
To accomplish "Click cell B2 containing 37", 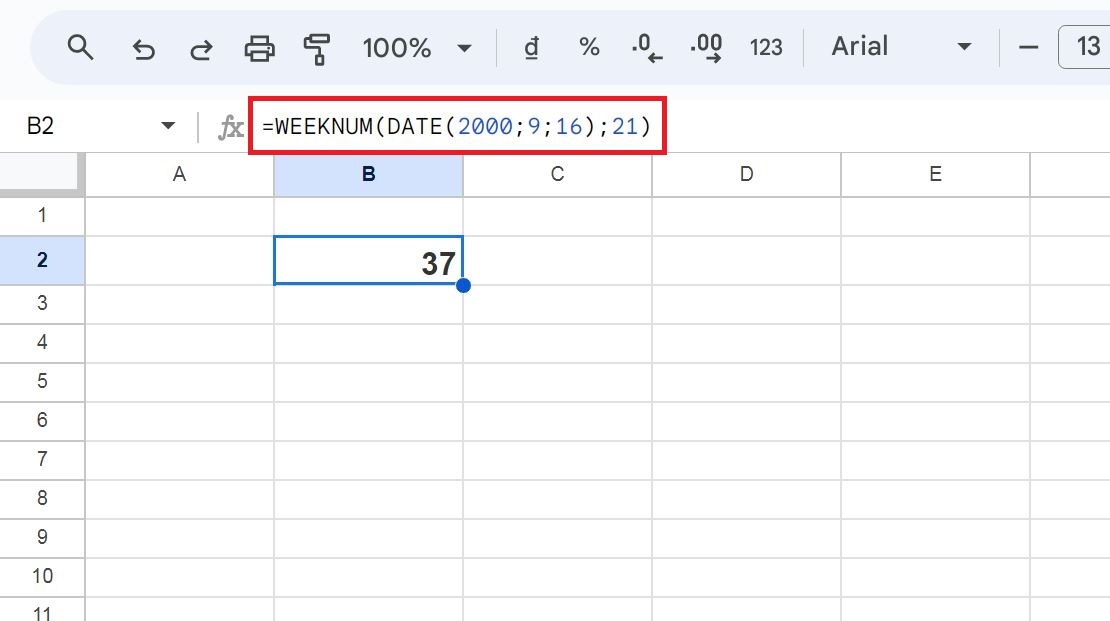I will click(368, 262).
